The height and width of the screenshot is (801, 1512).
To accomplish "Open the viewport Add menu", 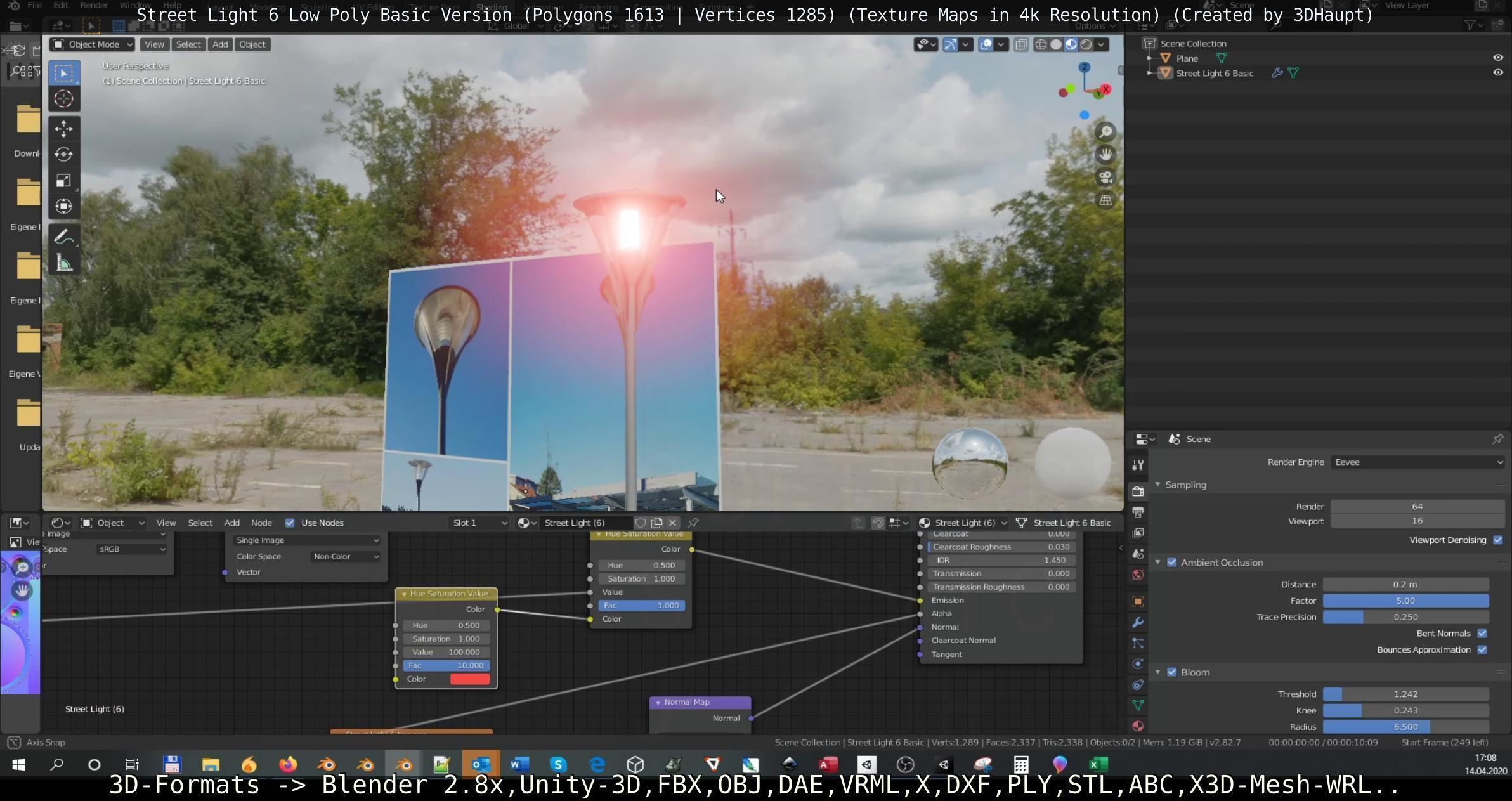I will (x=220, y=44).
